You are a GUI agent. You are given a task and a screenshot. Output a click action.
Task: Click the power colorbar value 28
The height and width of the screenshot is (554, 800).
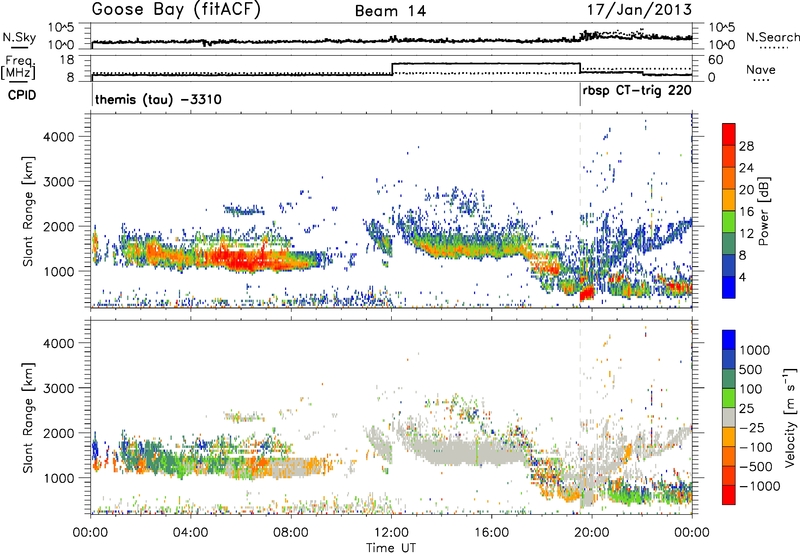[746, 146]
